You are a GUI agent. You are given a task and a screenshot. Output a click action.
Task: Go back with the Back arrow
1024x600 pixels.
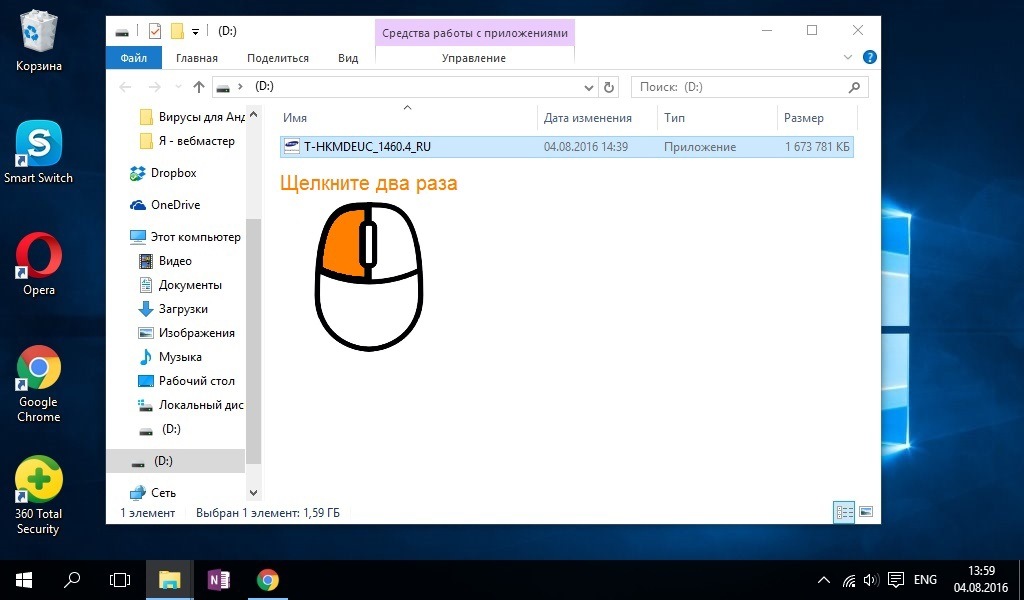click(x=125, y=87)
